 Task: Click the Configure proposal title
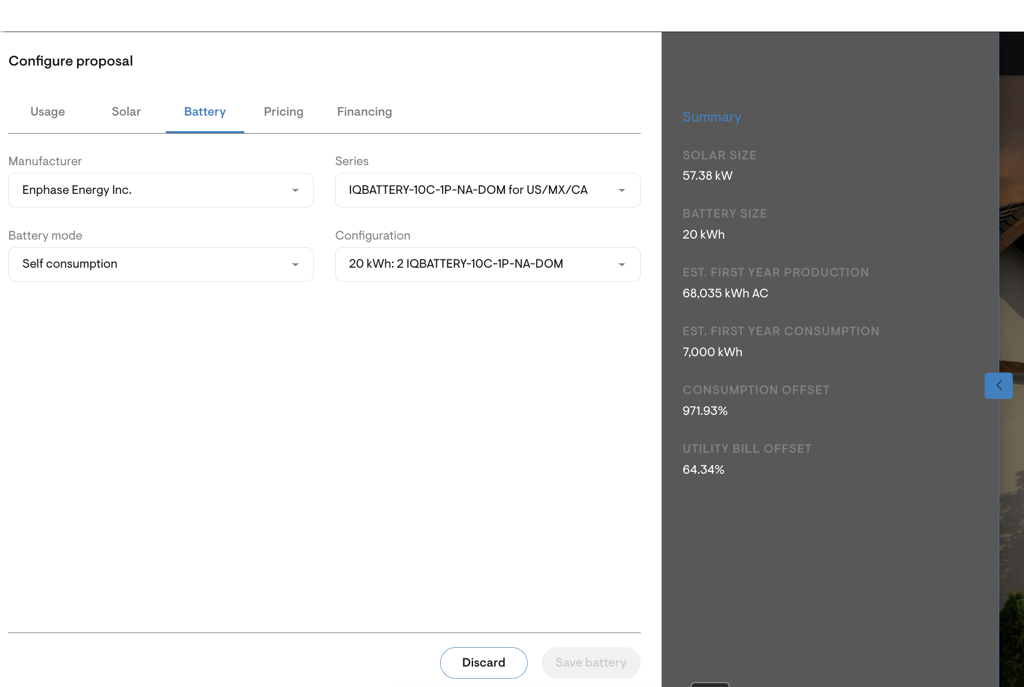pos(71,61)
